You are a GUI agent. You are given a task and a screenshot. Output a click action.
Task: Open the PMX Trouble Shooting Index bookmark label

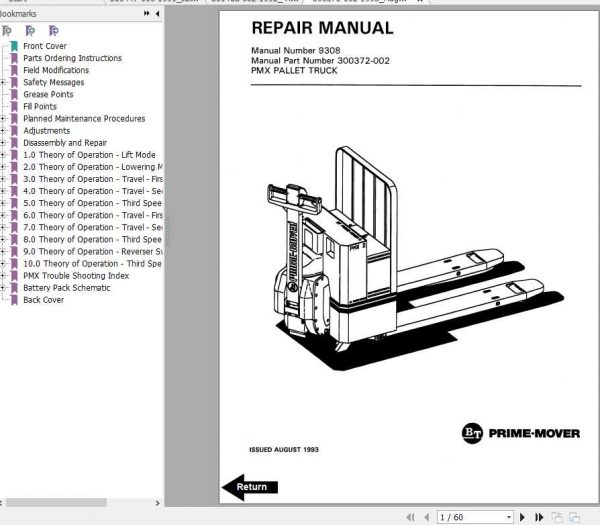point(76,276)
